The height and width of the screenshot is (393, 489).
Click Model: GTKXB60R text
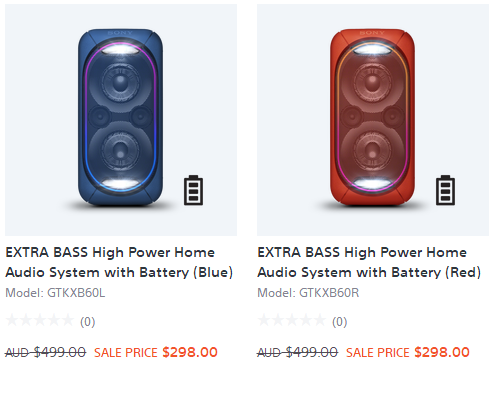[x=308, y=293]
